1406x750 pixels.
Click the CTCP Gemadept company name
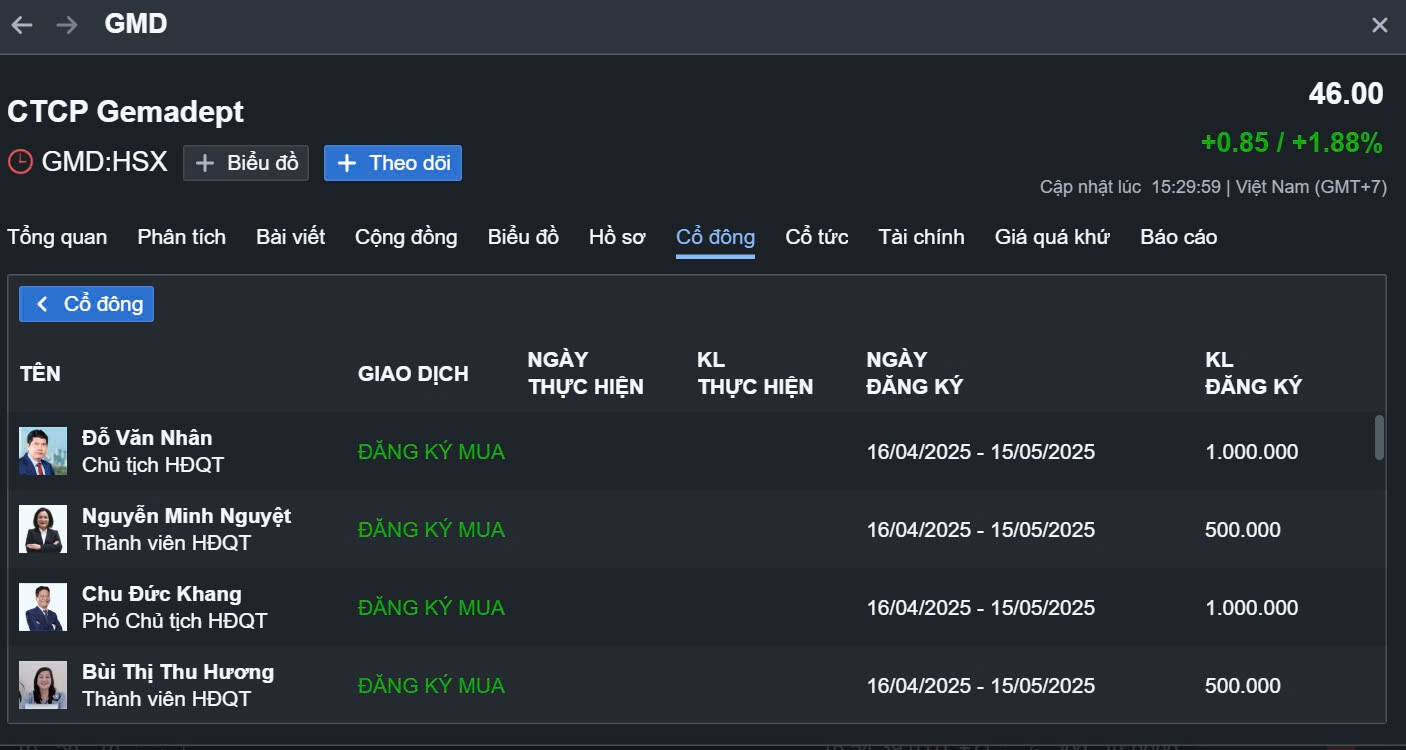point(126,112)
